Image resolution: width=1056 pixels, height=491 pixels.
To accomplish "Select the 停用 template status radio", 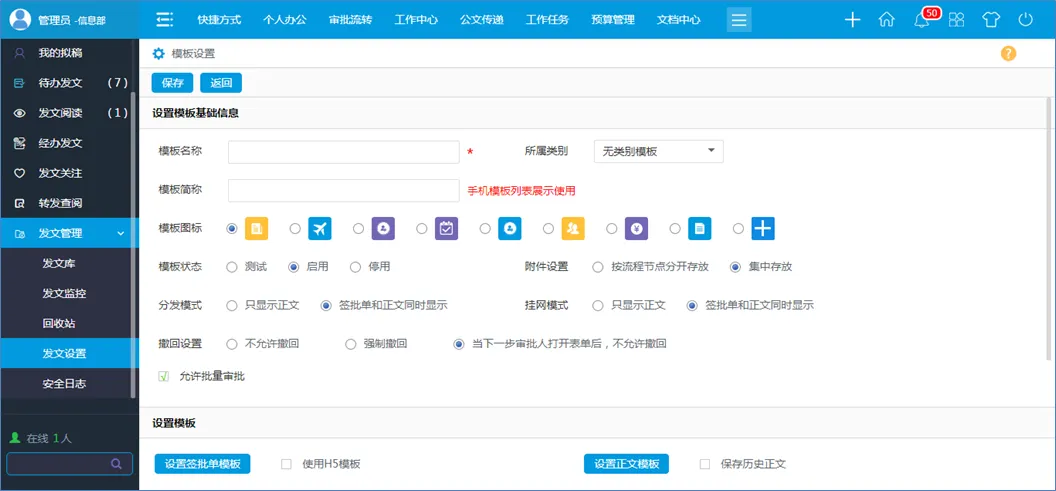I will (x=355, y=267).
